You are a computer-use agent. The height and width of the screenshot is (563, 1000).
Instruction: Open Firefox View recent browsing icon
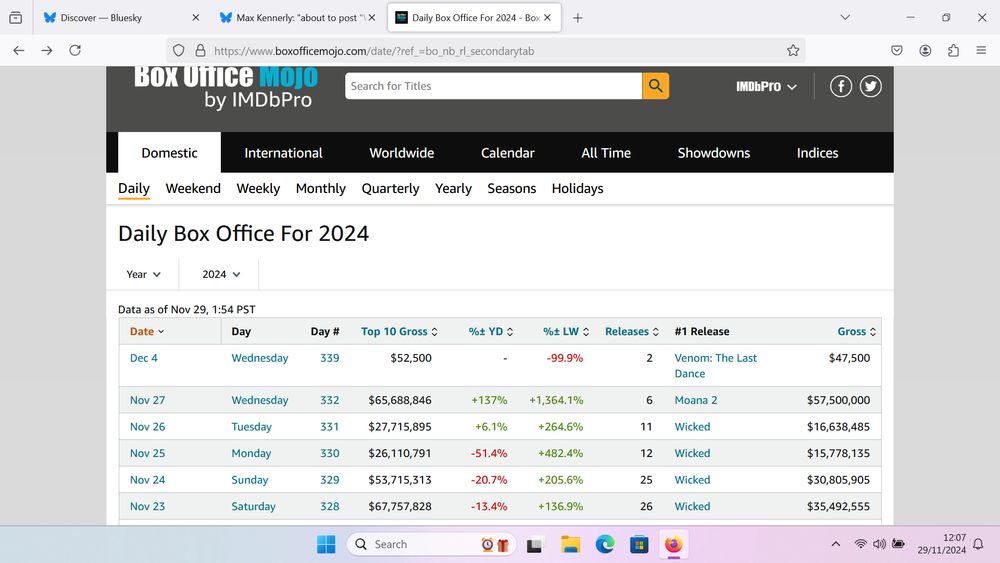point(15,18)
